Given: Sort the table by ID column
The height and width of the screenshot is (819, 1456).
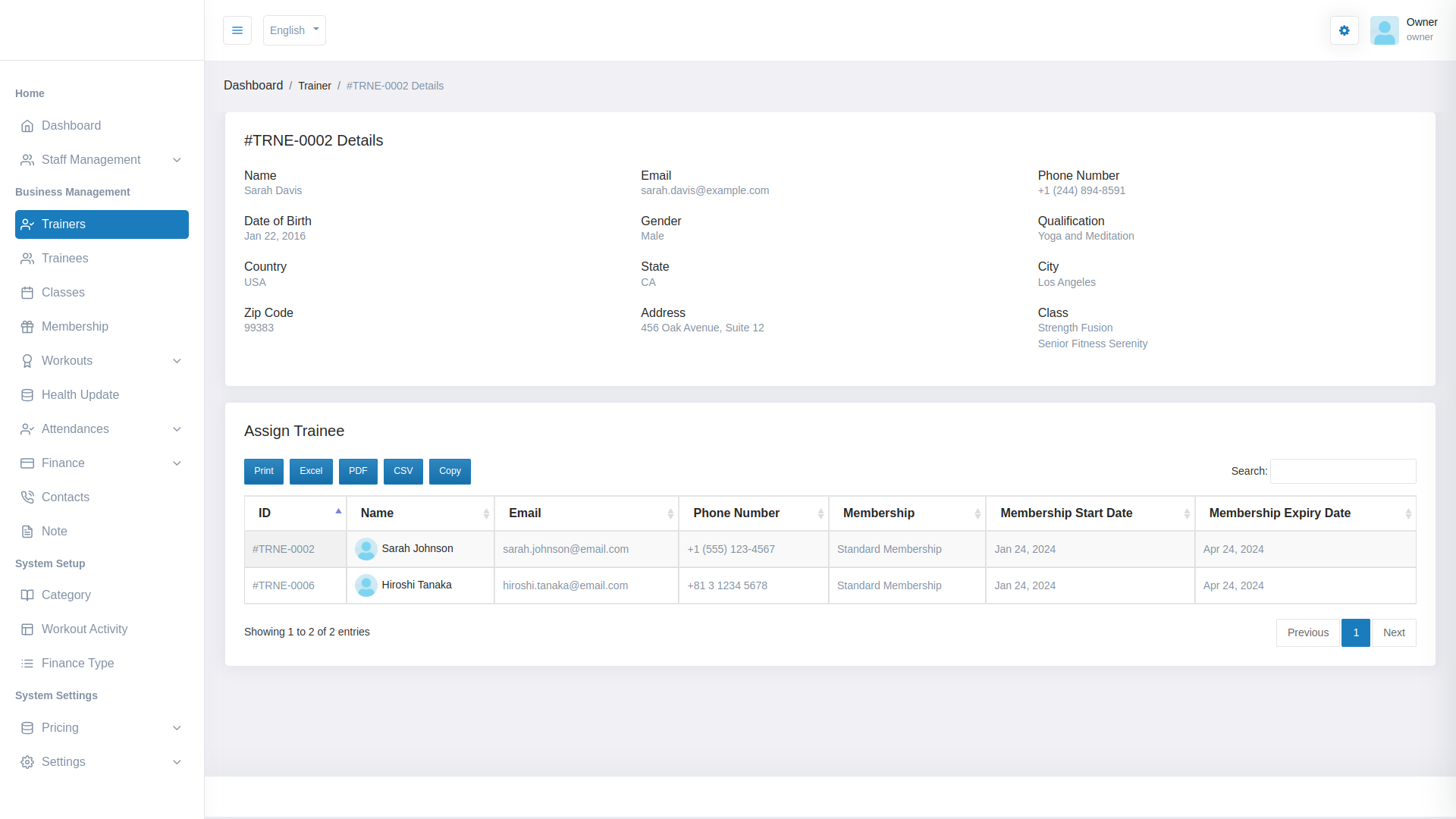Looking at the screenshot, I should [295, 513].
